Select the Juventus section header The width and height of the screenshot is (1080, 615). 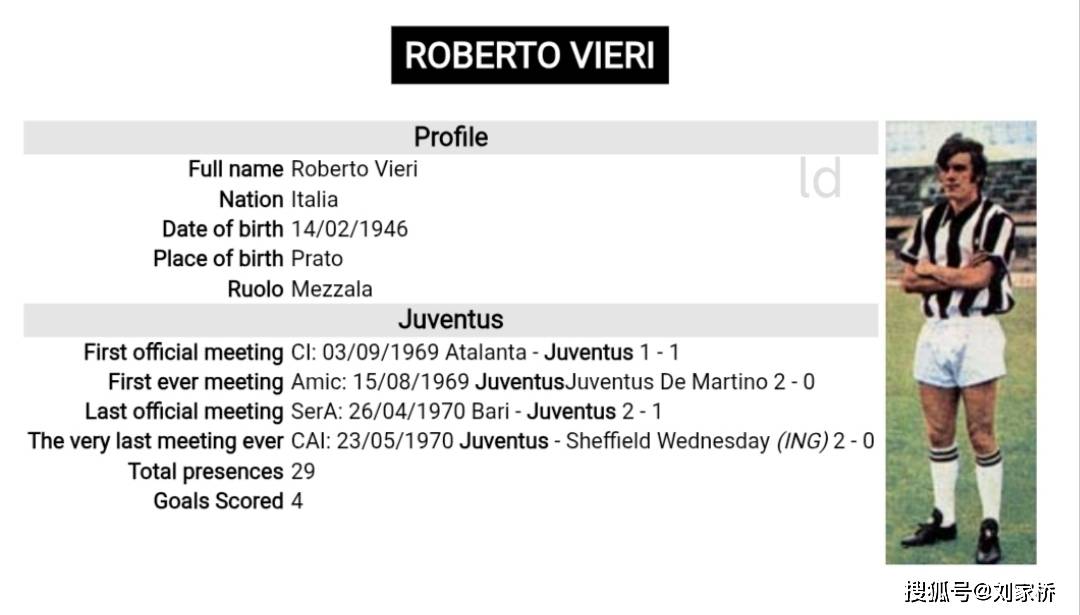(x=450, y=320)
